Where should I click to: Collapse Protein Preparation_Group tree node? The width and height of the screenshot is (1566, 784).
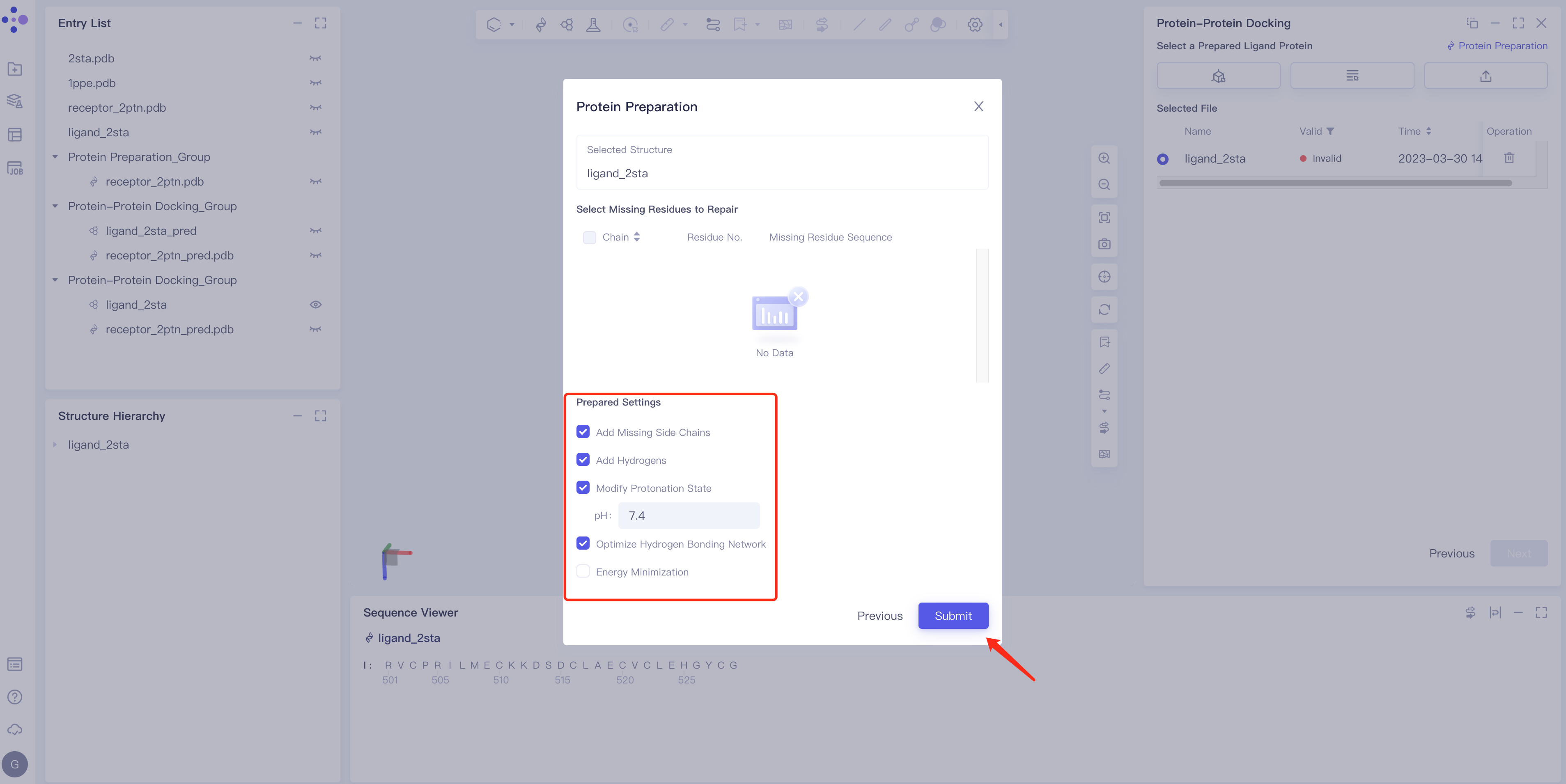pyautogui.click(x=55, y=157)
